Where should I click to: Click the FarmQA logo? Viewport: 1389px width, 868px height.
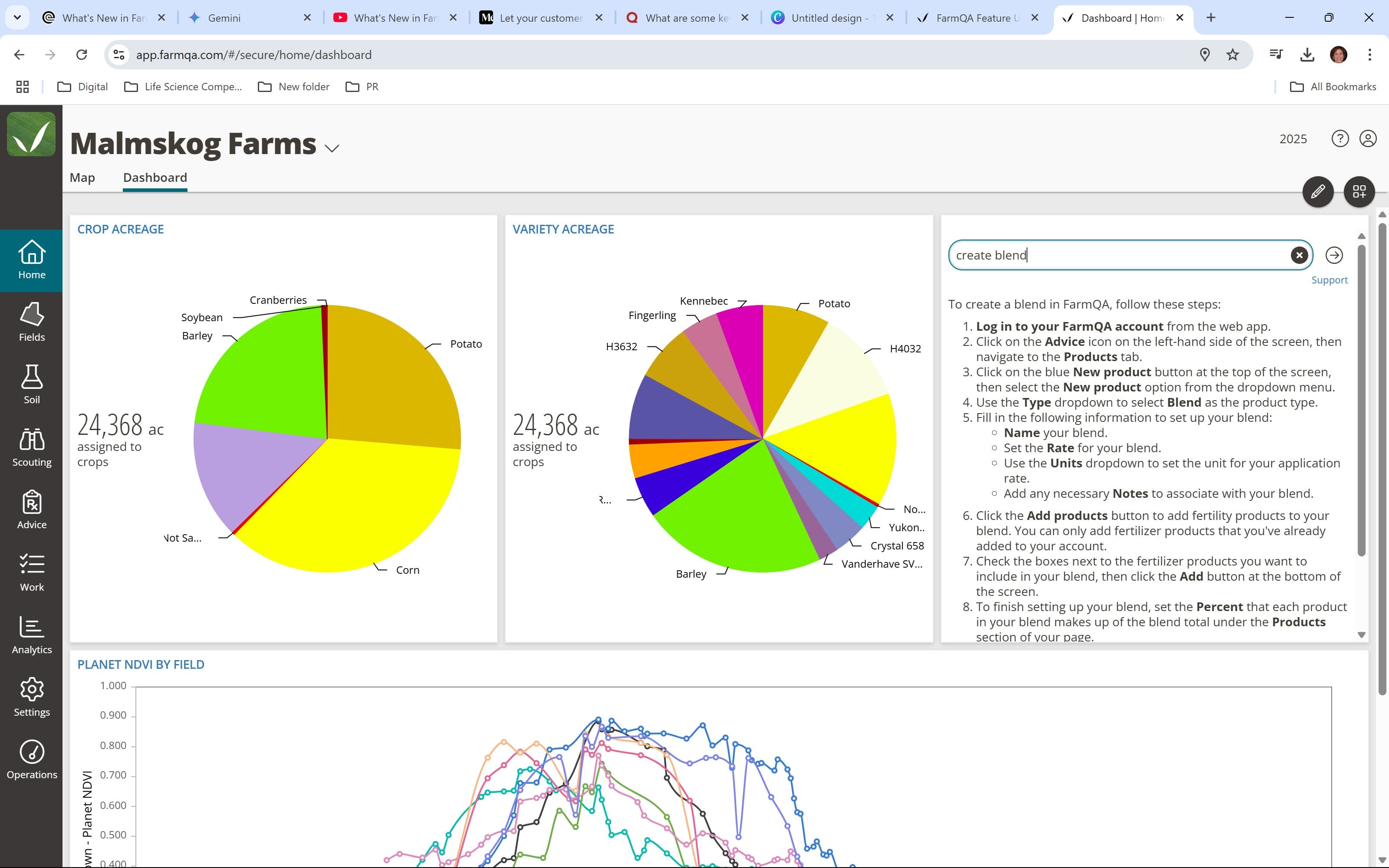click(x=31, y=135)
